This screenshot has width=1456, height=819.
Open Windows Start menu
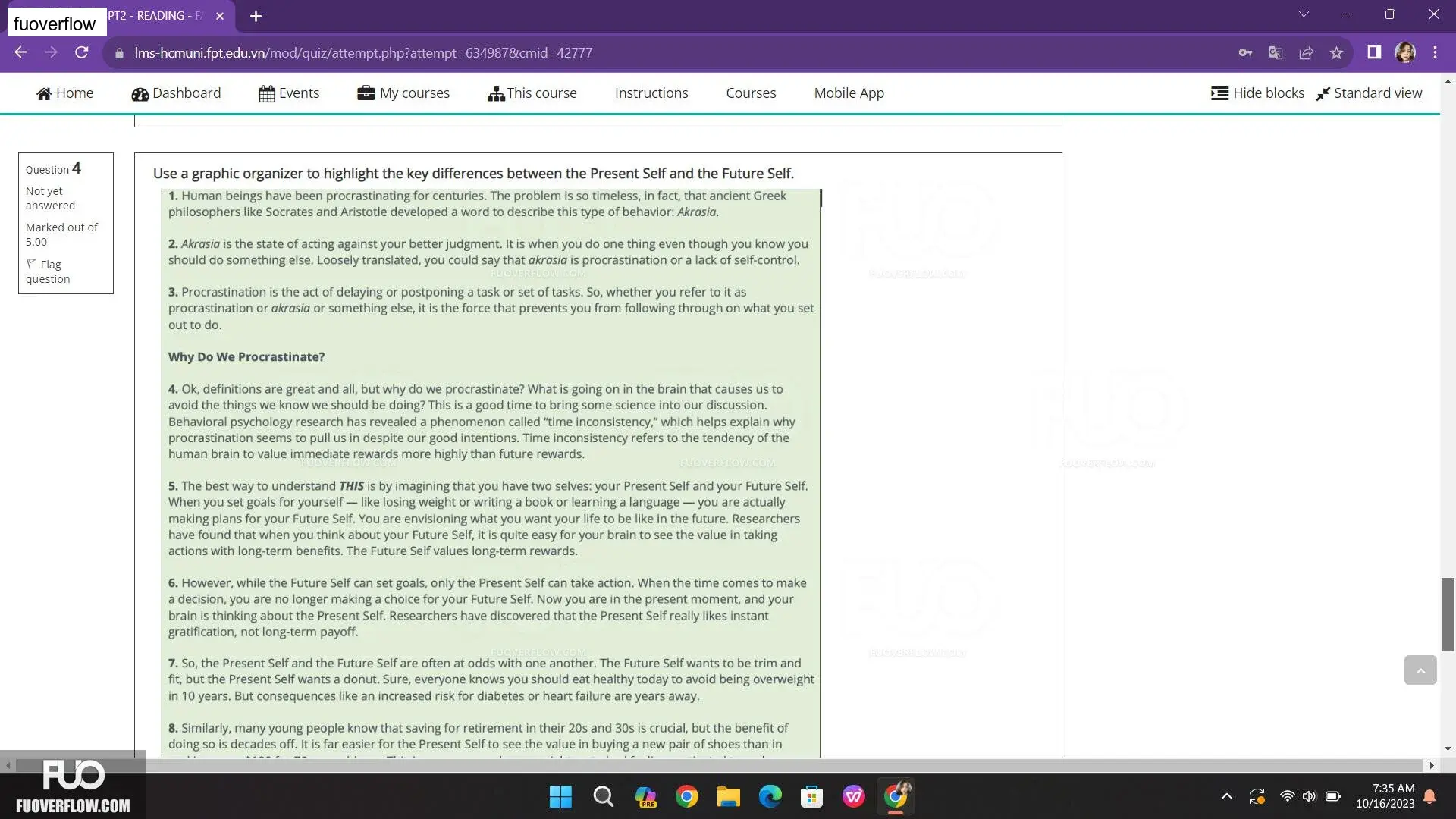coord(560,797)
